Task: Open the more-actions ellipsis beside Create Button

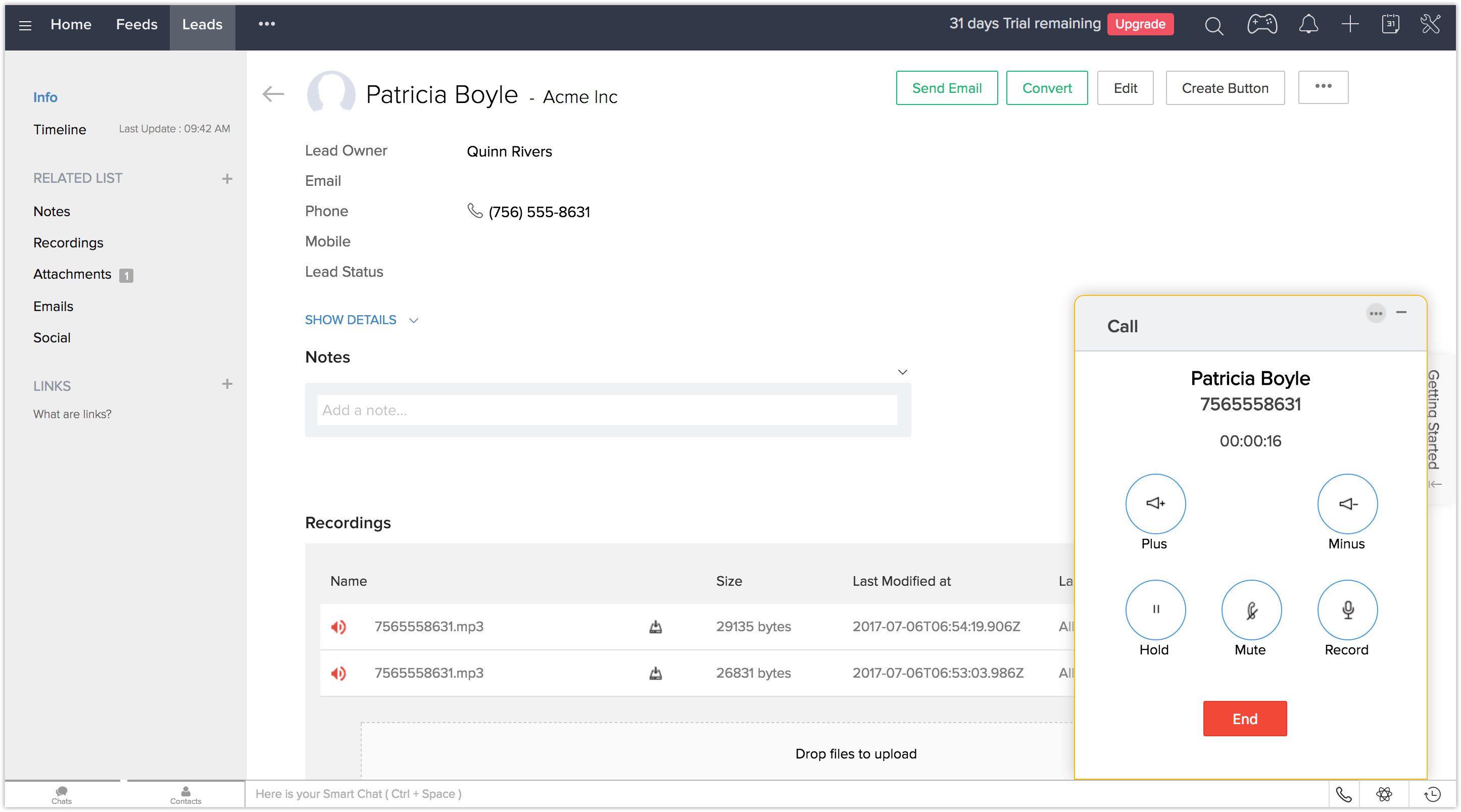Action: pos(1323,87)
